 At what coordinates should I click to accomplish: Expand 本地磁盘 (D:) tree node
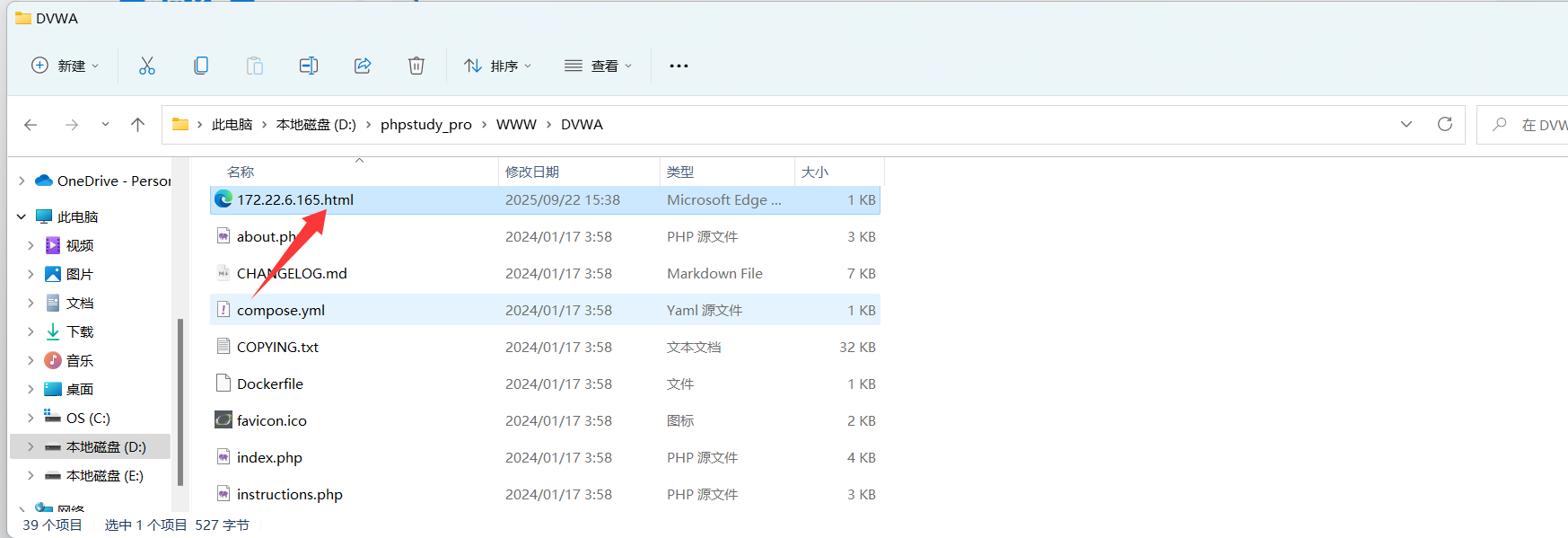[x=31, y=446]
